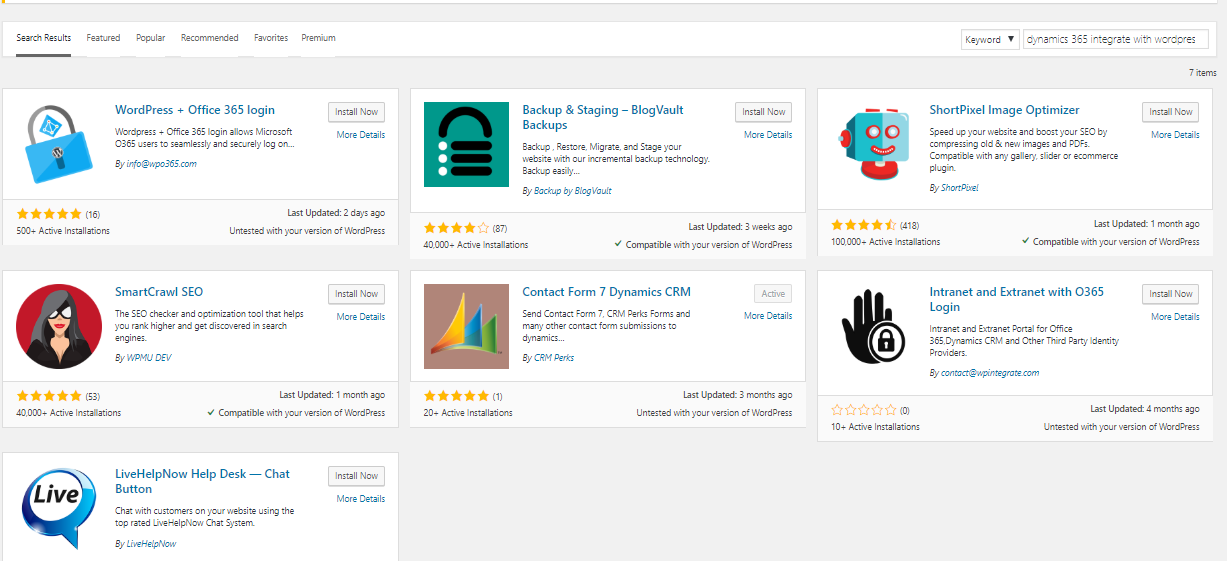This screenshot has width=1227, height=561.
Task: Click author link Backup by BlogVault
Action: pos(572,191)
